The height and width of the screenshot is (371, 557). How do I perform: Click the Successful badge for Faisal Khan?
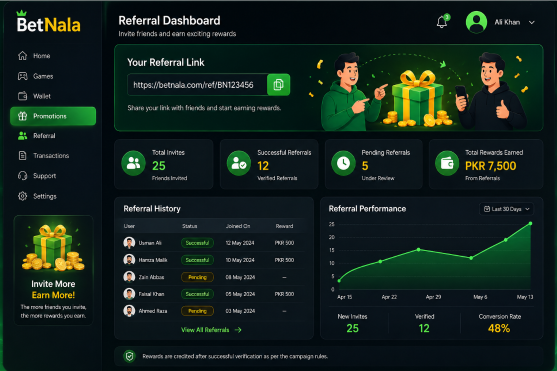tap(197, 294)
